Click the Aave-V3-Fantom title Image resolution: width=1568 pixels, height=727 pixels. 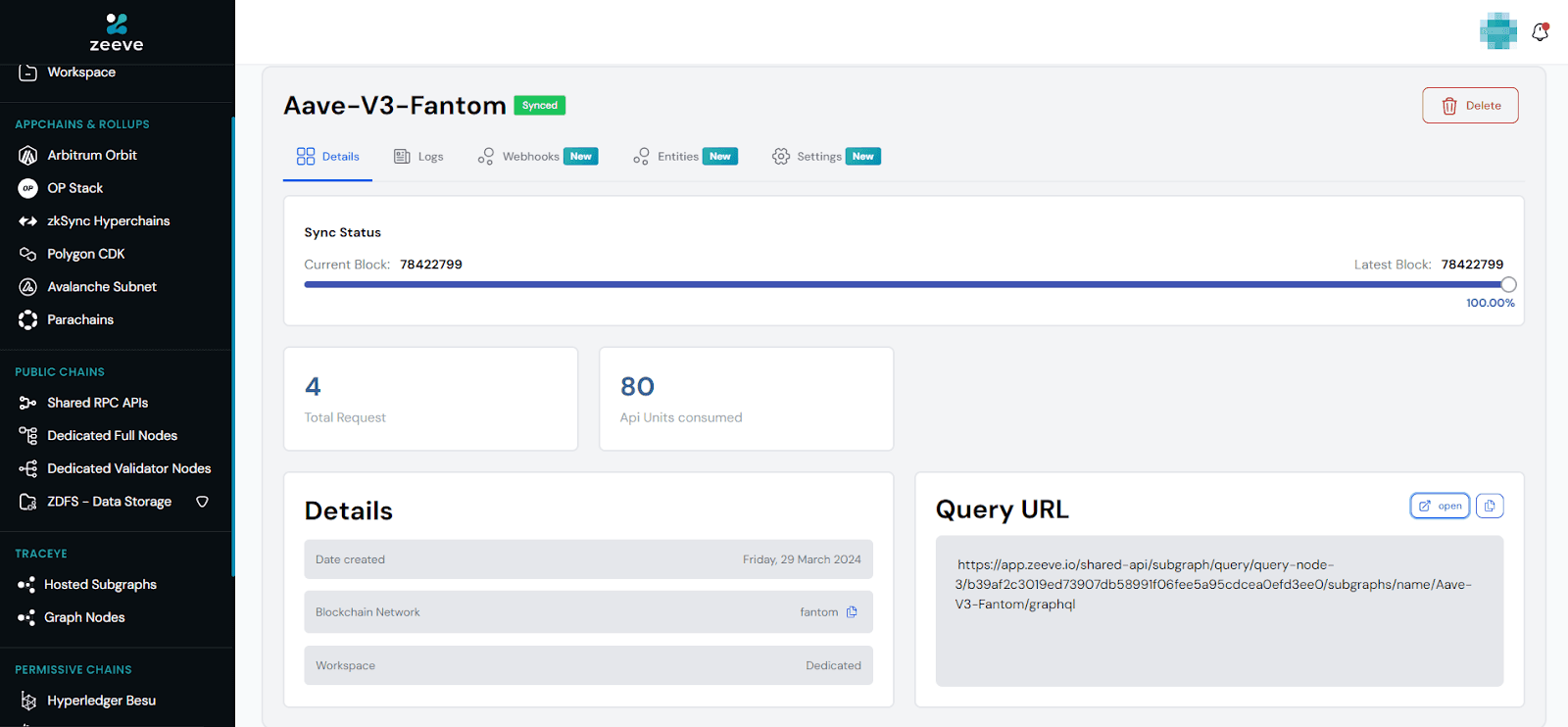click(x=395, y=106)
